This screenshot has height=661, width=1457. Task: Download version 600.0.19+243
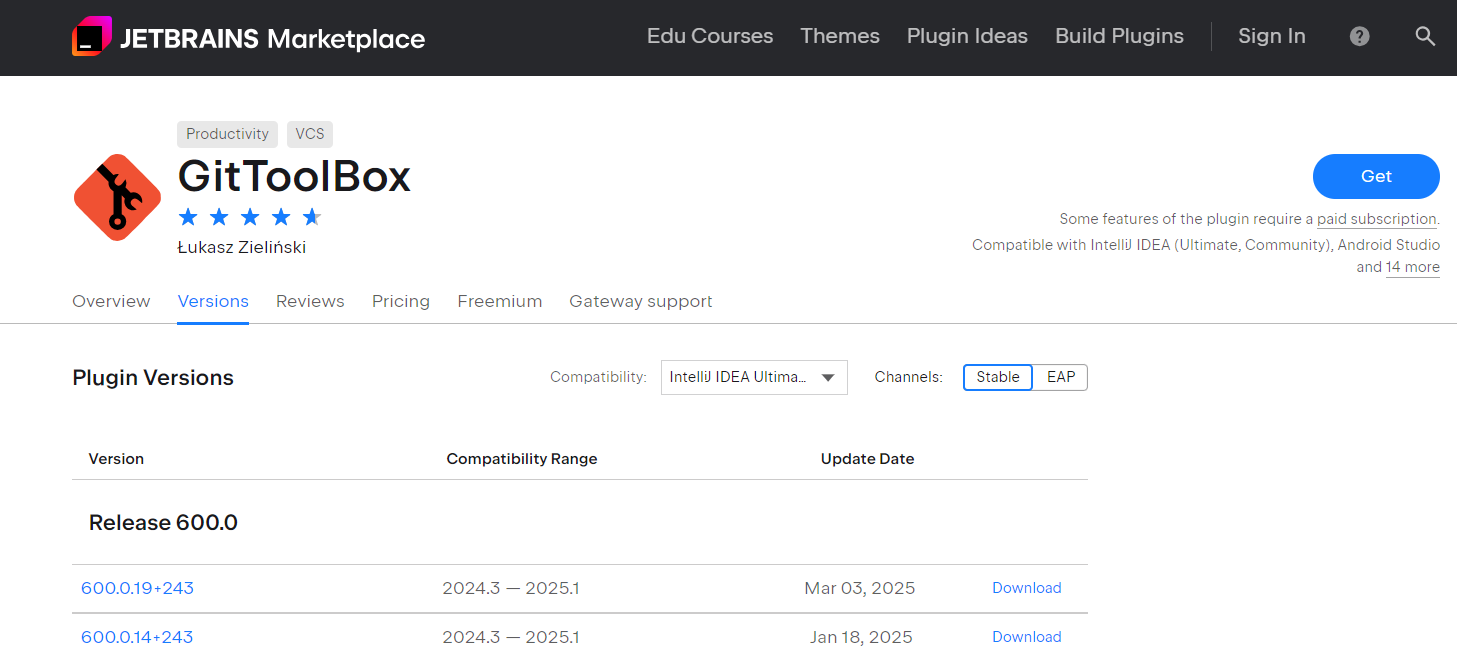1026,588
